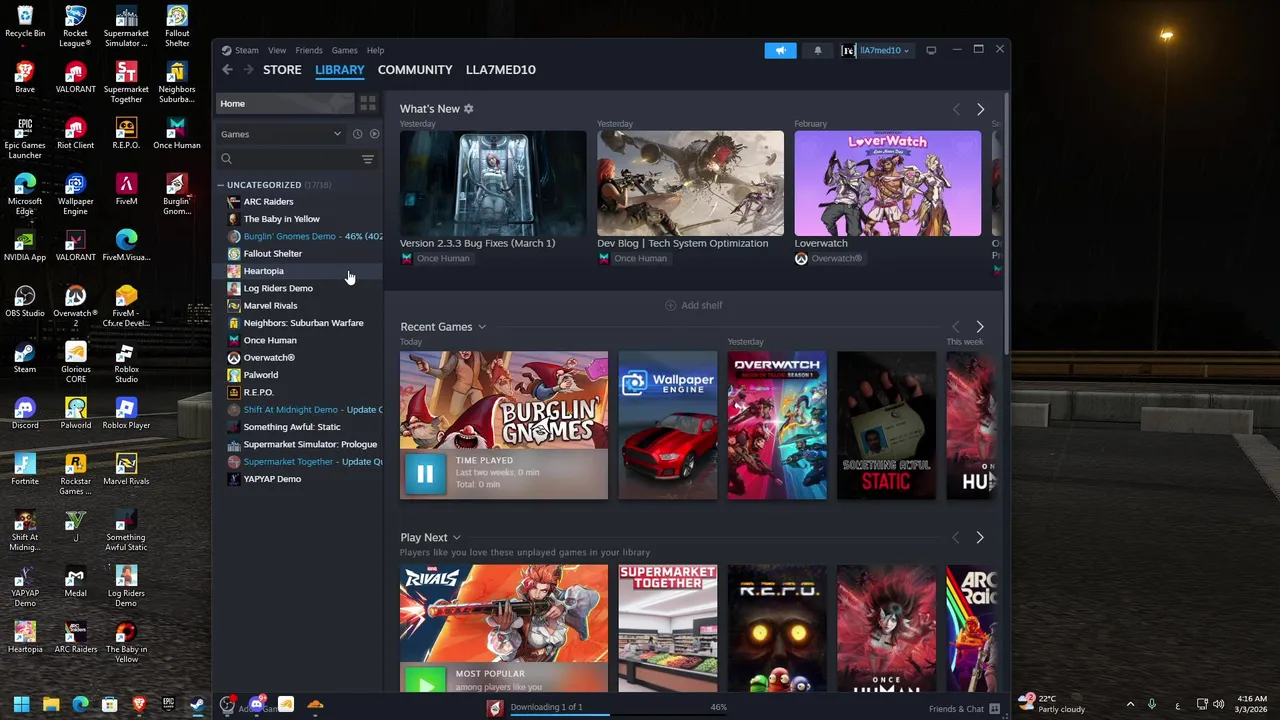
Task: Toggle recent activity sort clock icon
Action: (x=357, y=134)
